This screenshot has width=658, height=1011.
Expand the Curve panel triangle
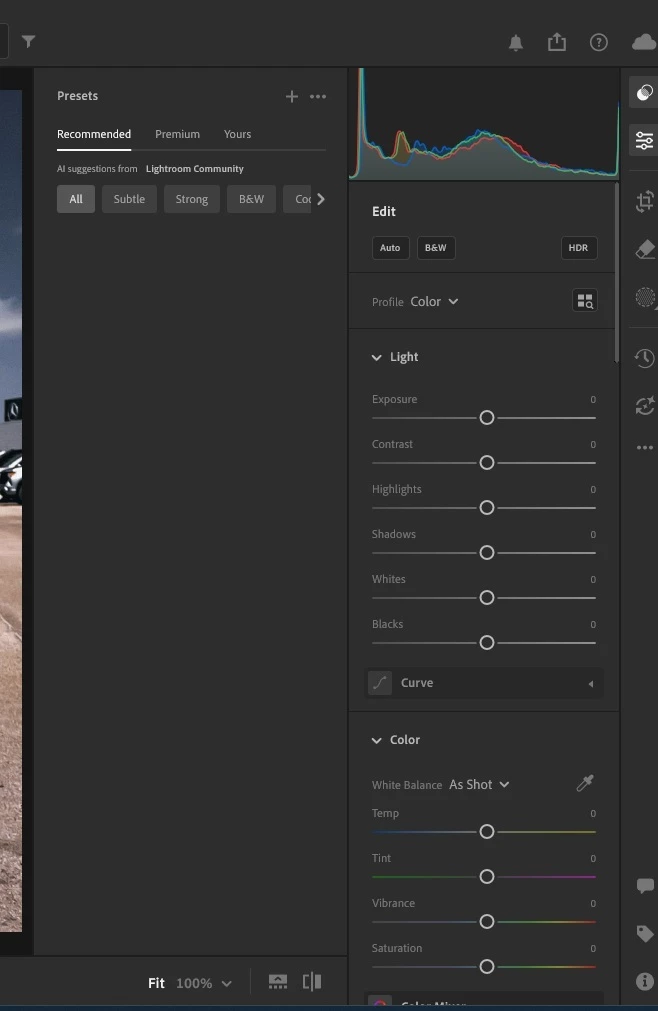point(591,683)
